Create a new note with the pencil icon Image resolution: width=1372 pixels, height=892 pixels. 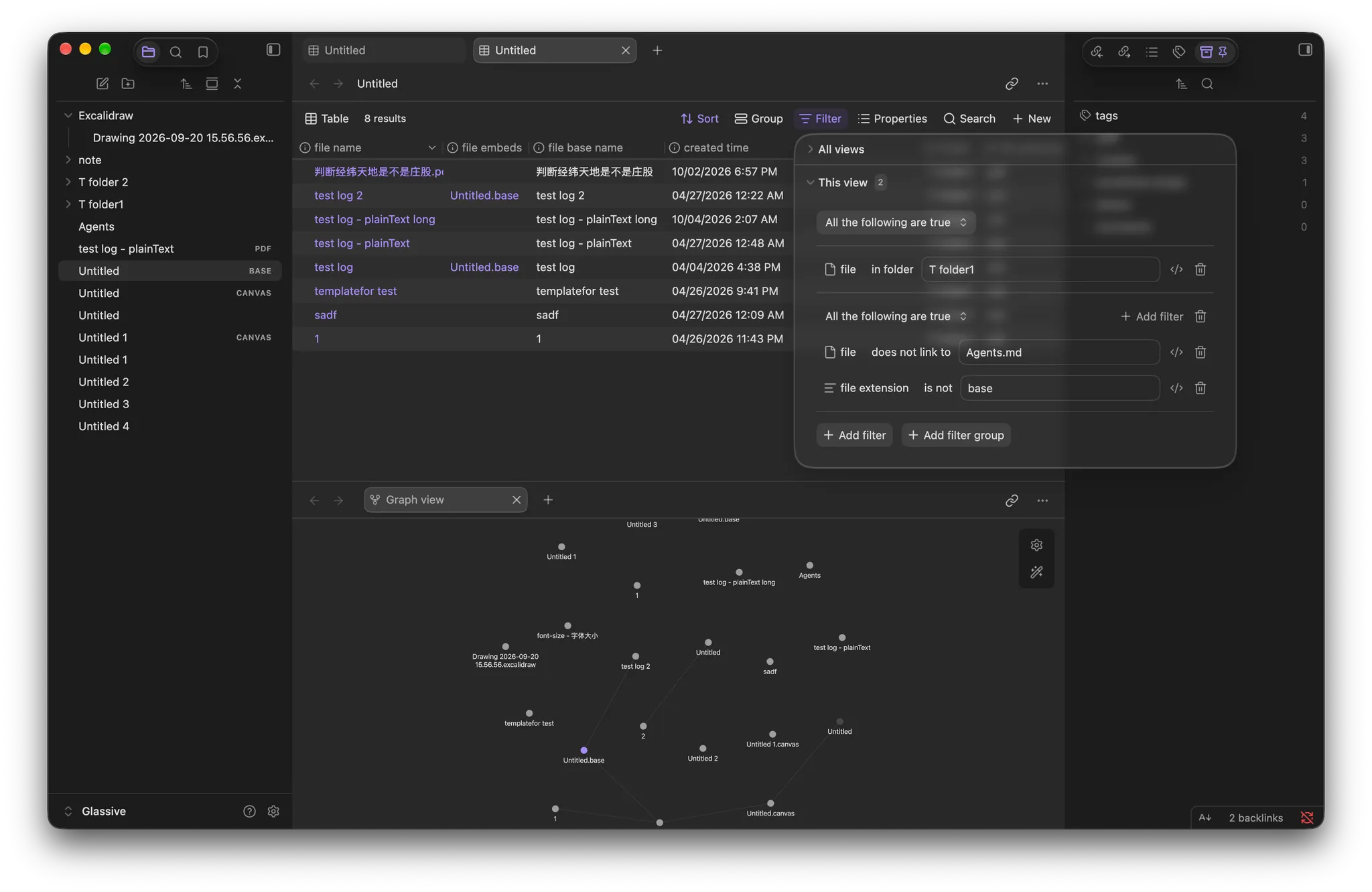(102, 84)
